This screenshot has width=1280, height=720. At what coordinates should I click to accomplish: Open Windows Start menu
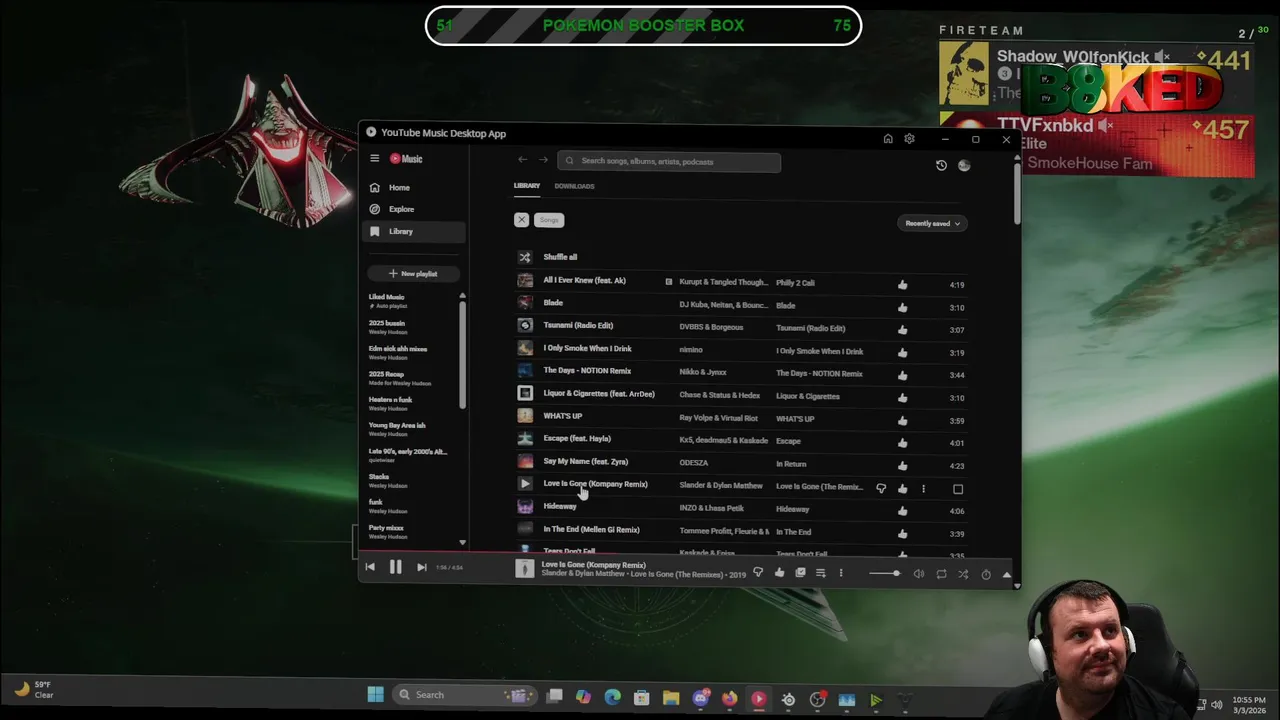[375, 695]
